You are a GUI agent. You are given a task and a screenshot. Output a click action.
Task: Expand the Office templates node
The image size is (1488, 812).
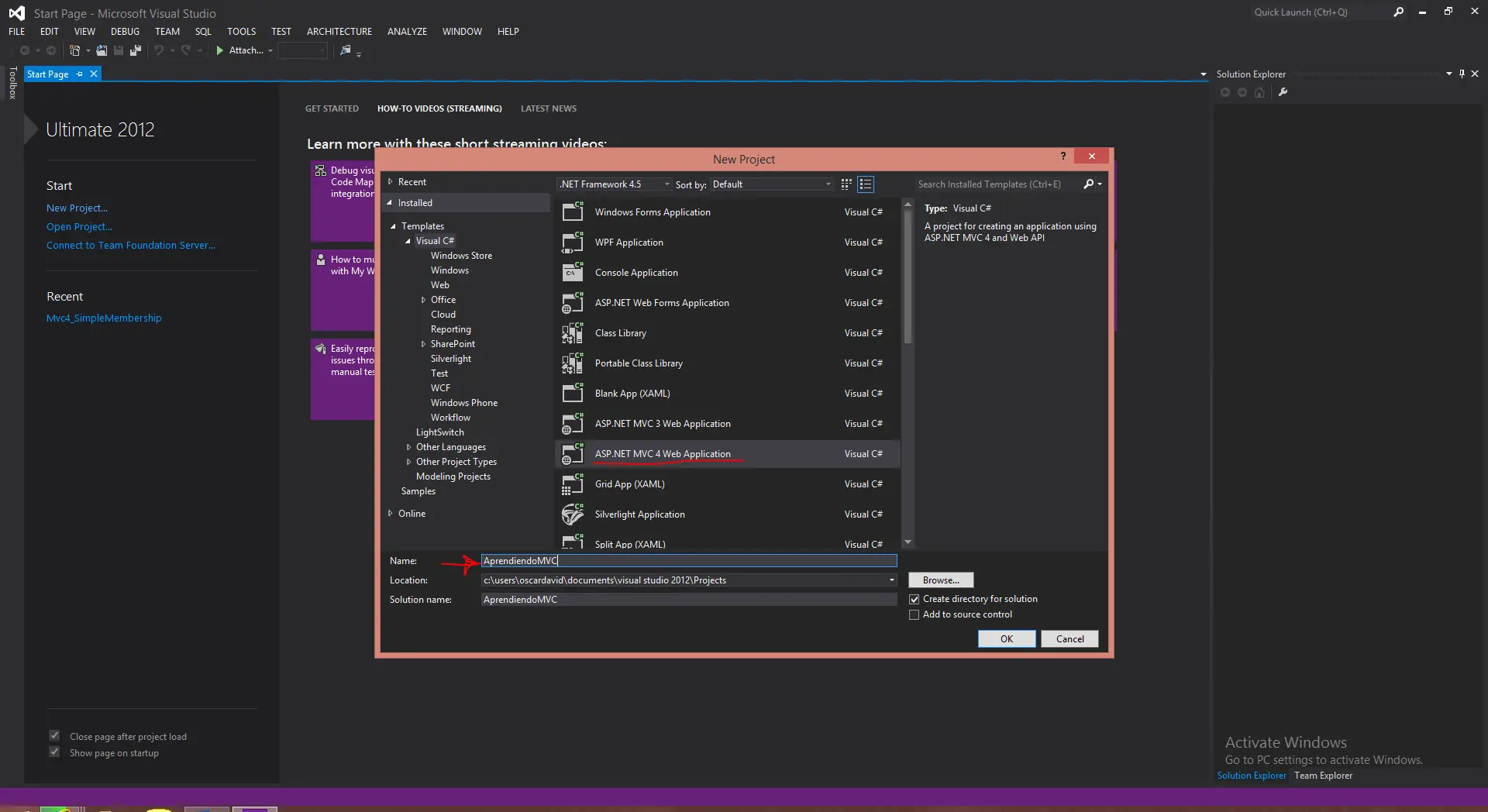pyautogui.click(x=423, y=300)
